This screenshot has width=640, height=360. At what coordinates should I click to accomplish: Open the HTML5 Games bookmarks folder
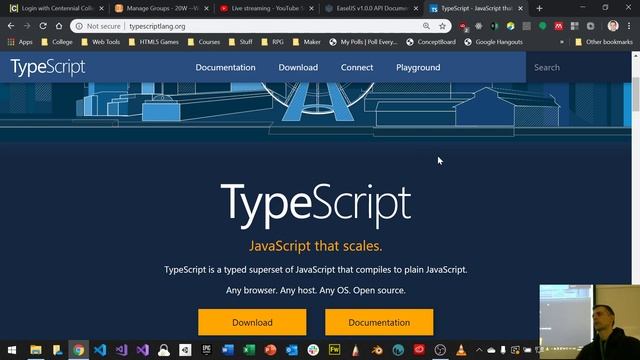tap(153, 42)
